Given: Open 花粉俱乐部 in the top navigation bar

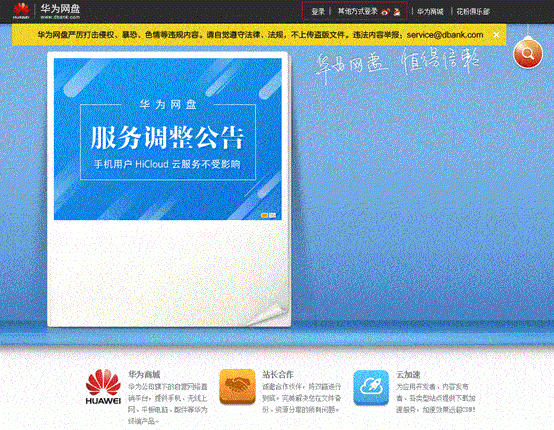Looking at the screenshot, I should 473,12.
